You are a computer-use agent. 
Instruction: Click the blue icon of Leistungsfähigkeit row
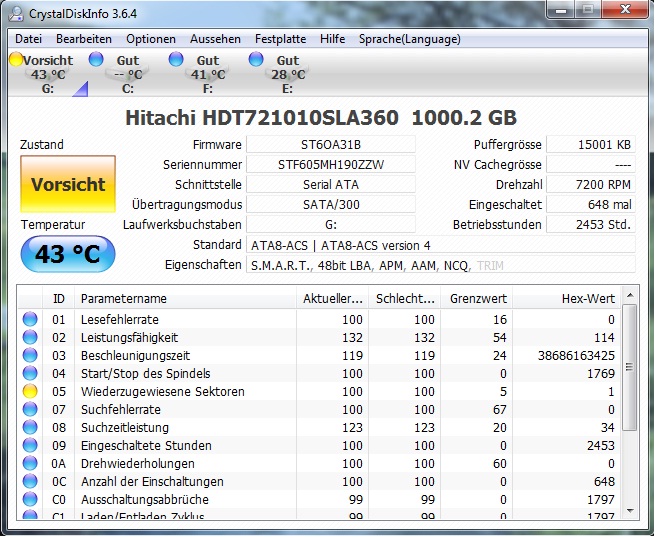(x=30, y=337)
